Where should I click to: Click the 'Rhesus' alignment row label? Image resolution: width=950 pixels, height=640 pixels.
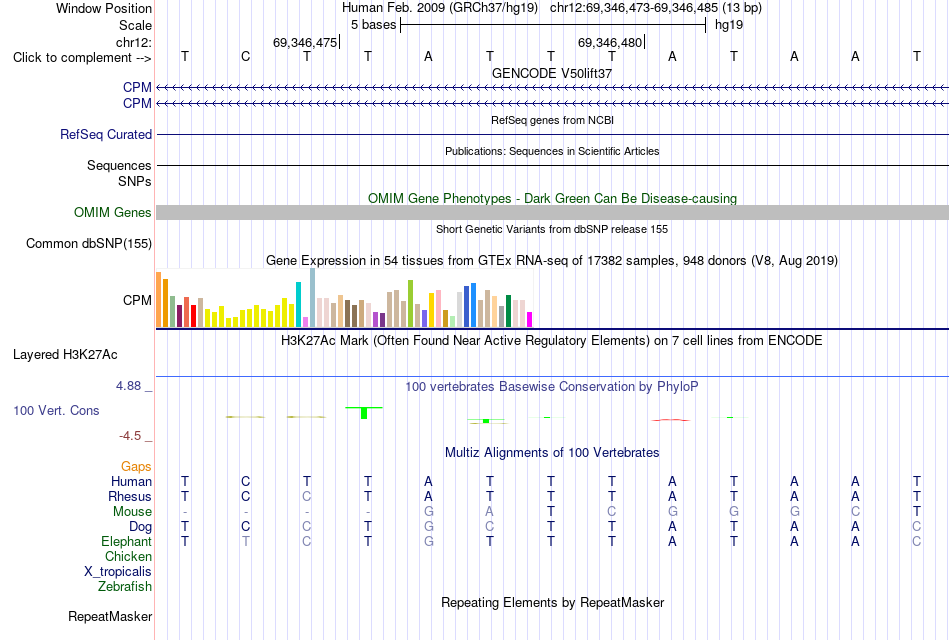(130, 497)
